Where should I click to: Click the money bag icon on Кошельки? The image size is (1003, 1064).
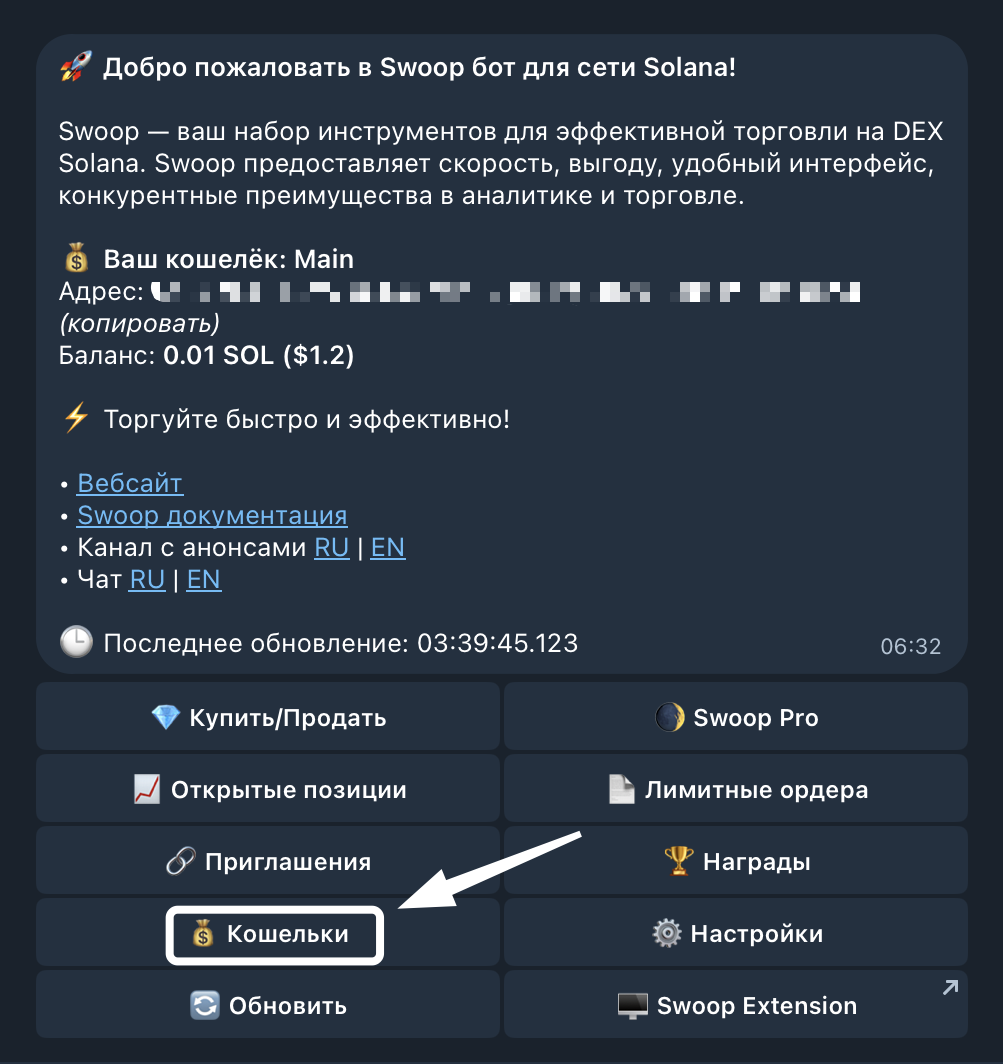(x=203, y=934)
